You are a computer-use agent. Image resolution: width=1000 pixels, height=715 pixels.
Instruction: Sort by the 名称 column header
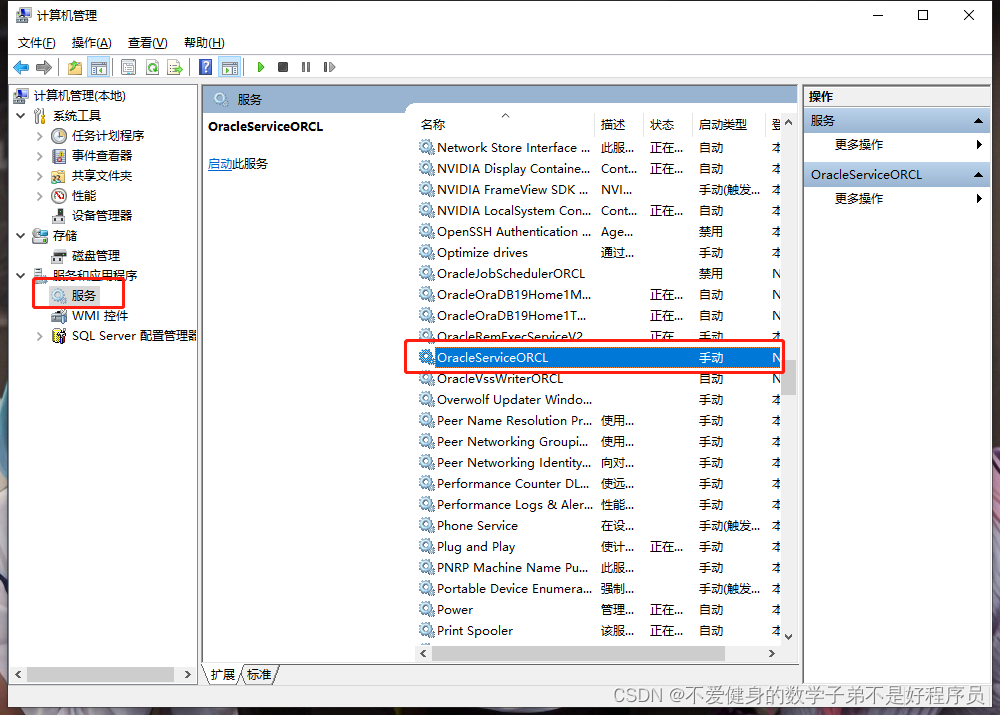(504, 124)
